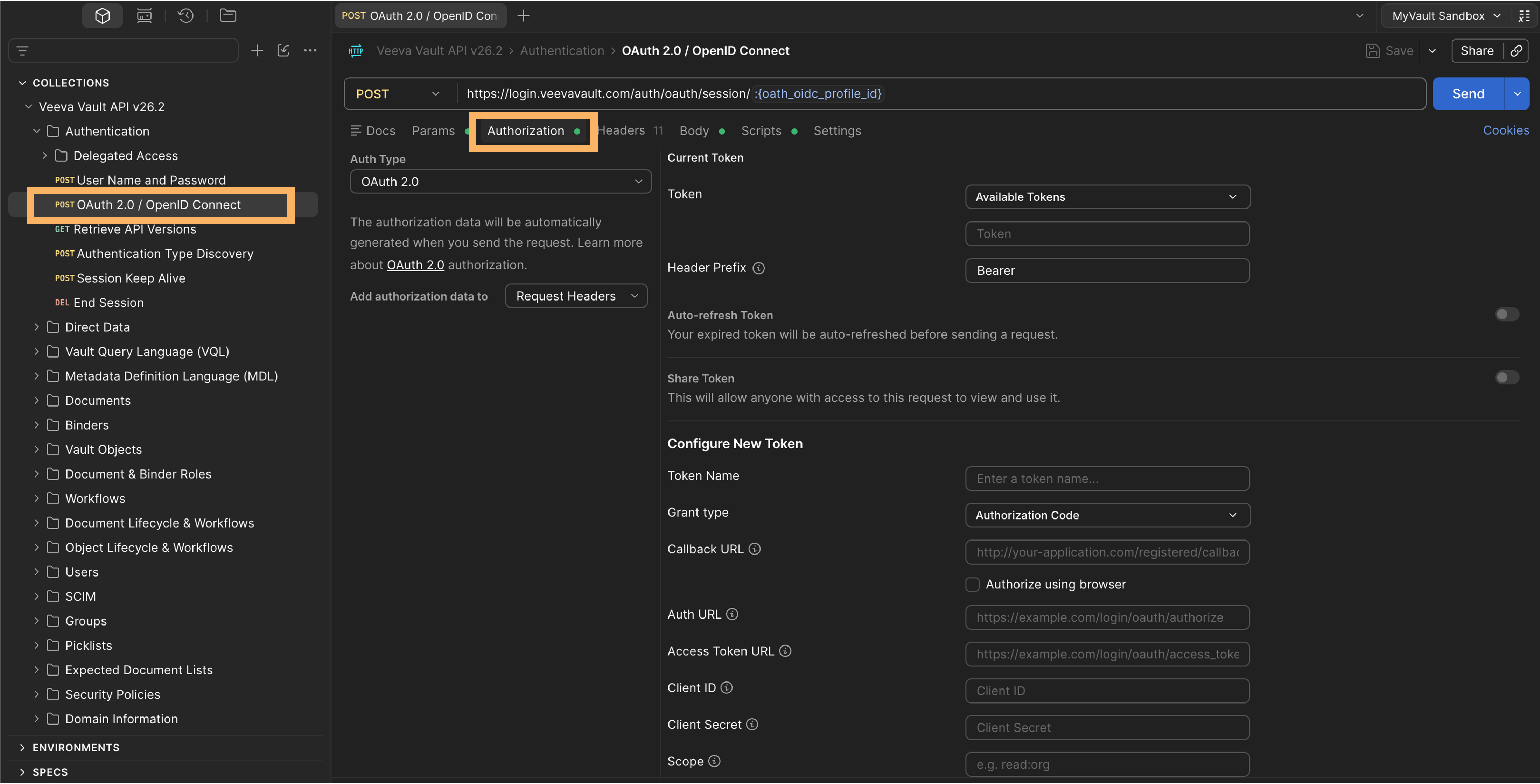
Task: Click the plus icon to create new collection
Action: pos(257,51)
